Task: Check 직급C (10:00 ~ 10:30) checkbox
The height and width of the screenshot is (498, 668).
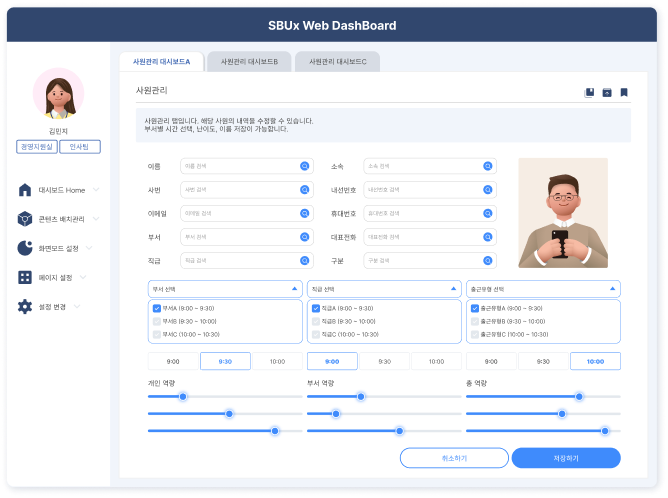Action: coord(316,334)
